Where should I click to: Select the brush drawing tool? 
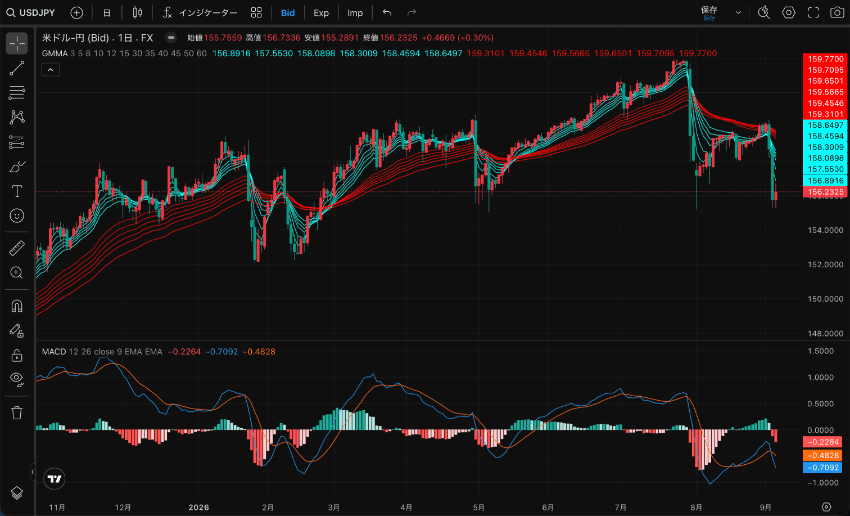point(17,166)
